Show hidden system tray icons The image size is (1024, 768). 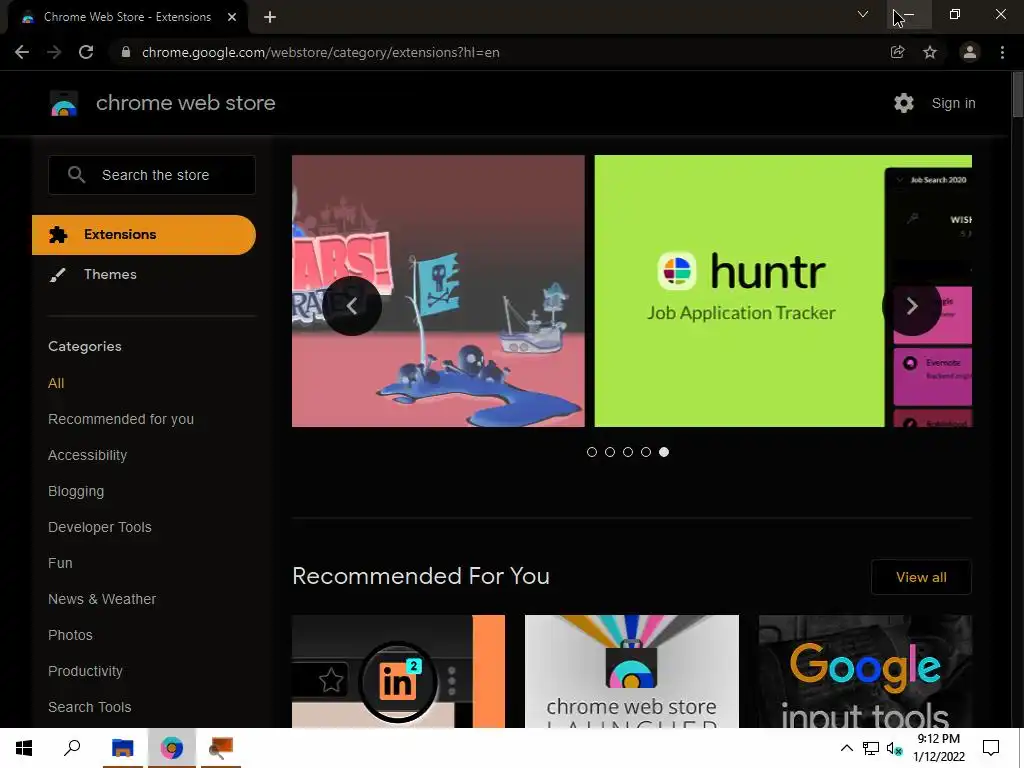(846, 748)
